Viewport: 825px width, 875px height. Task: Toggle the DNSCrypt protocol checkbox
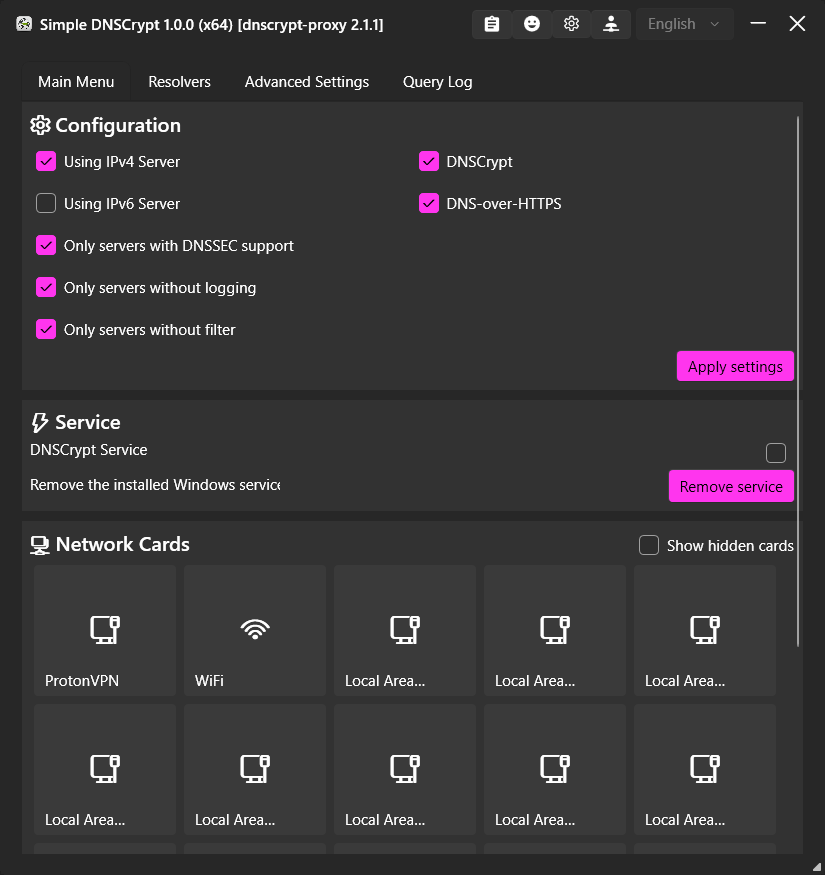pos(429,162)
